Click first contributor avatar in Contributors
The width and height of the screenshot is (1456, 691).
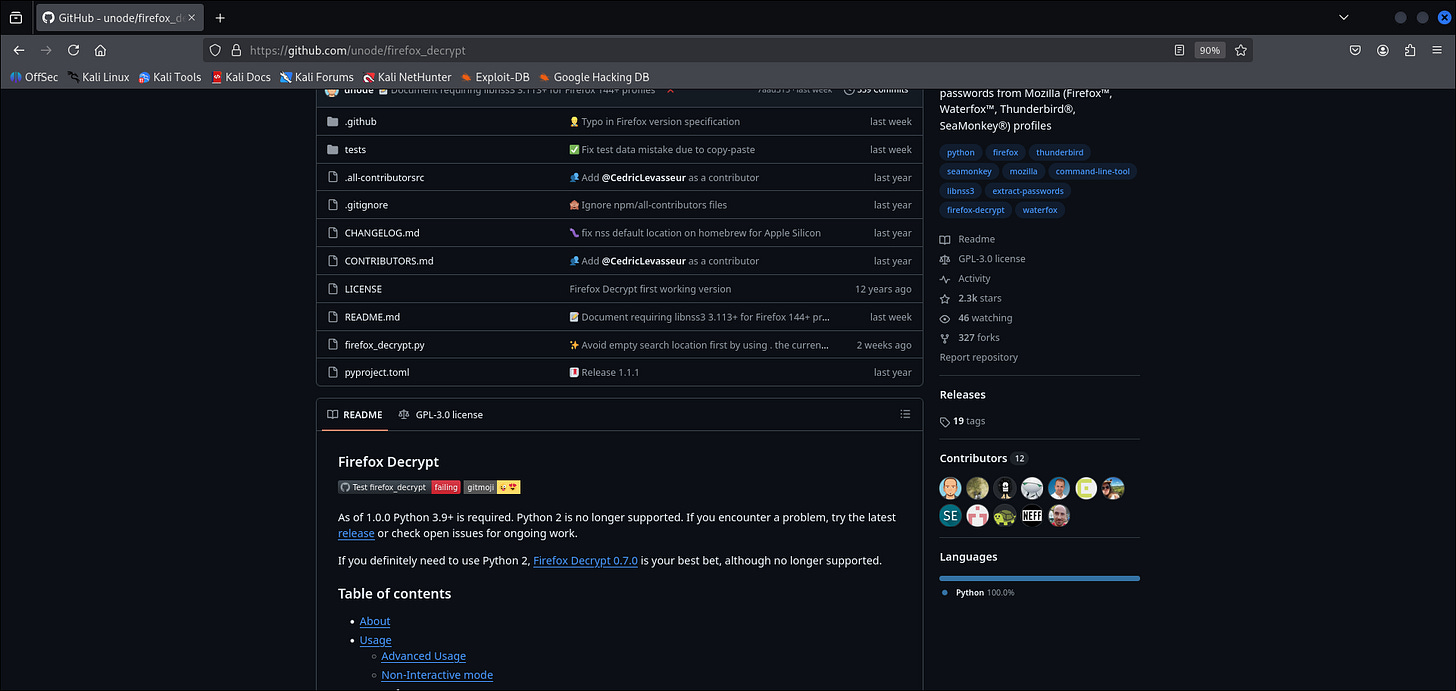[x=950, y=488]
